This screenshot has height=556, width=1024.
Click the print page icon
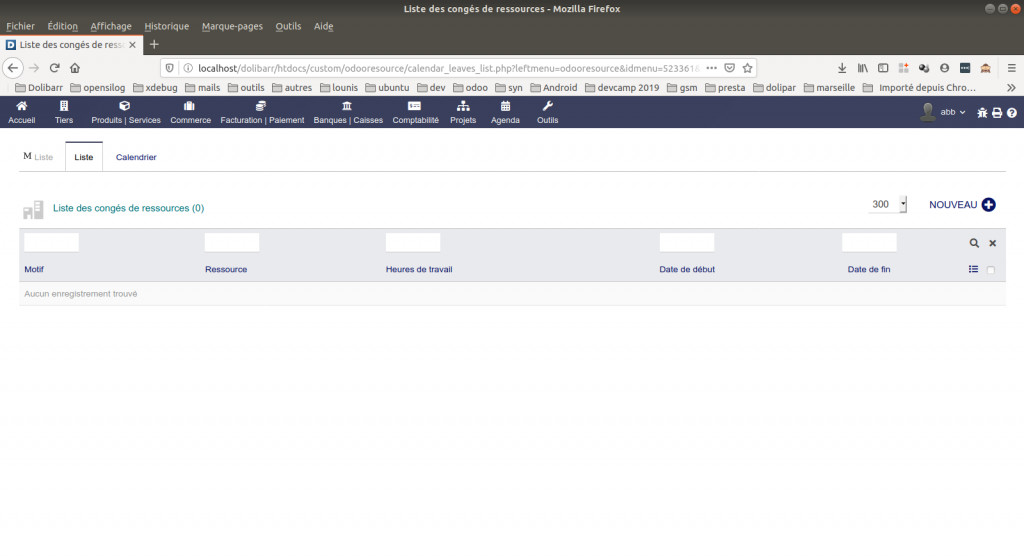997,113
